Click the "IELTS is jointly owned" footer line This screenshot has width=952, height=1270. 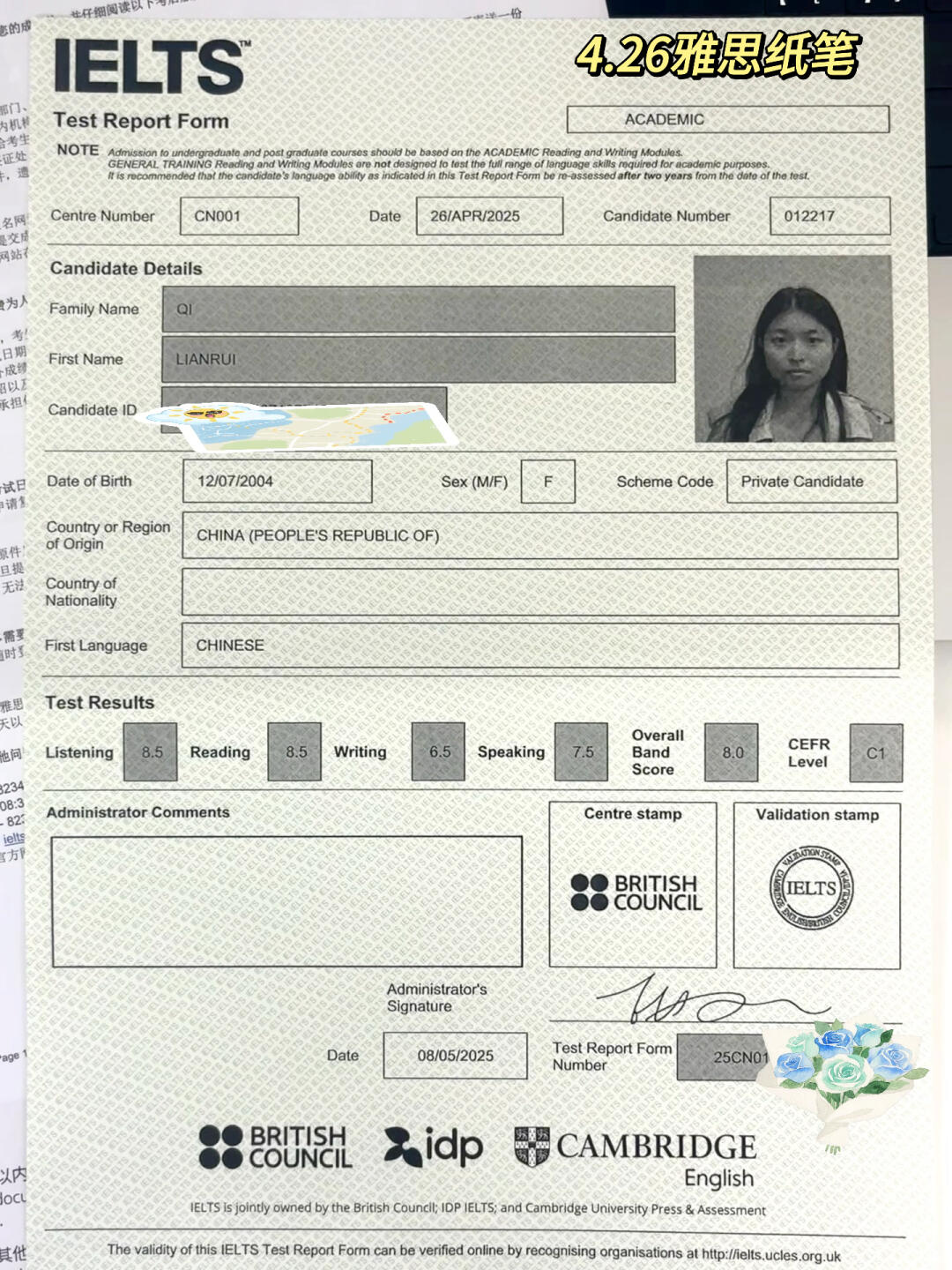click(x=478, y=1208)
